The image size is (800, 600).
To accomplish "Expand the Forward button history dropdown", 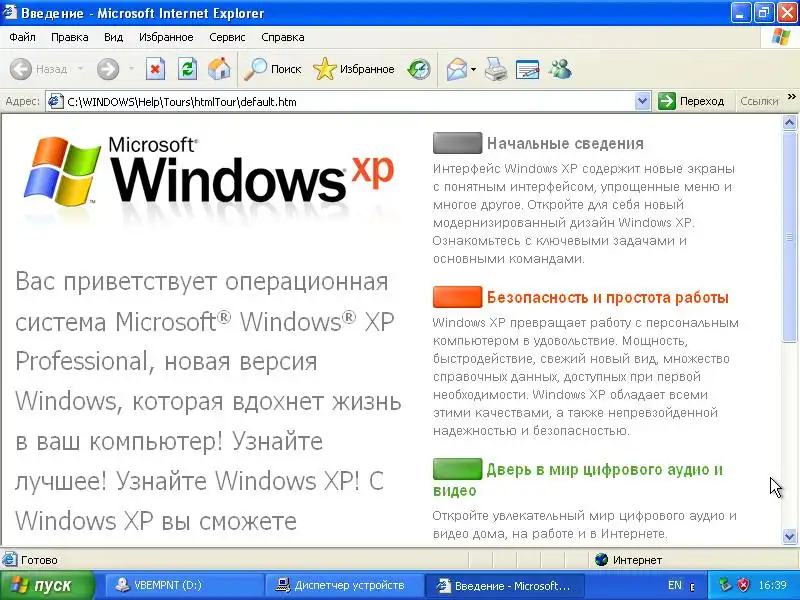I will (x=131, y=68).
